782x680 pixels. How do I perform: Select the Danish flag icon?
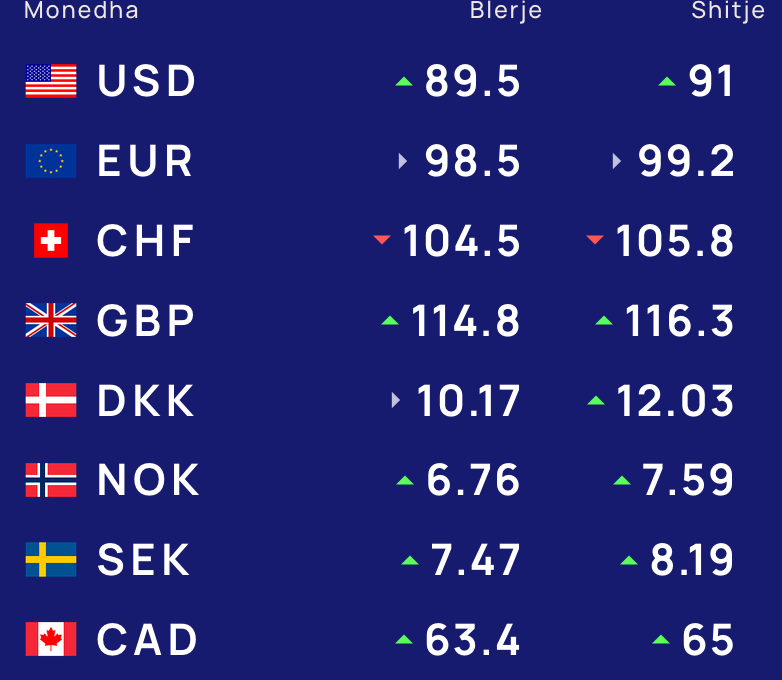tap(51, 400)
